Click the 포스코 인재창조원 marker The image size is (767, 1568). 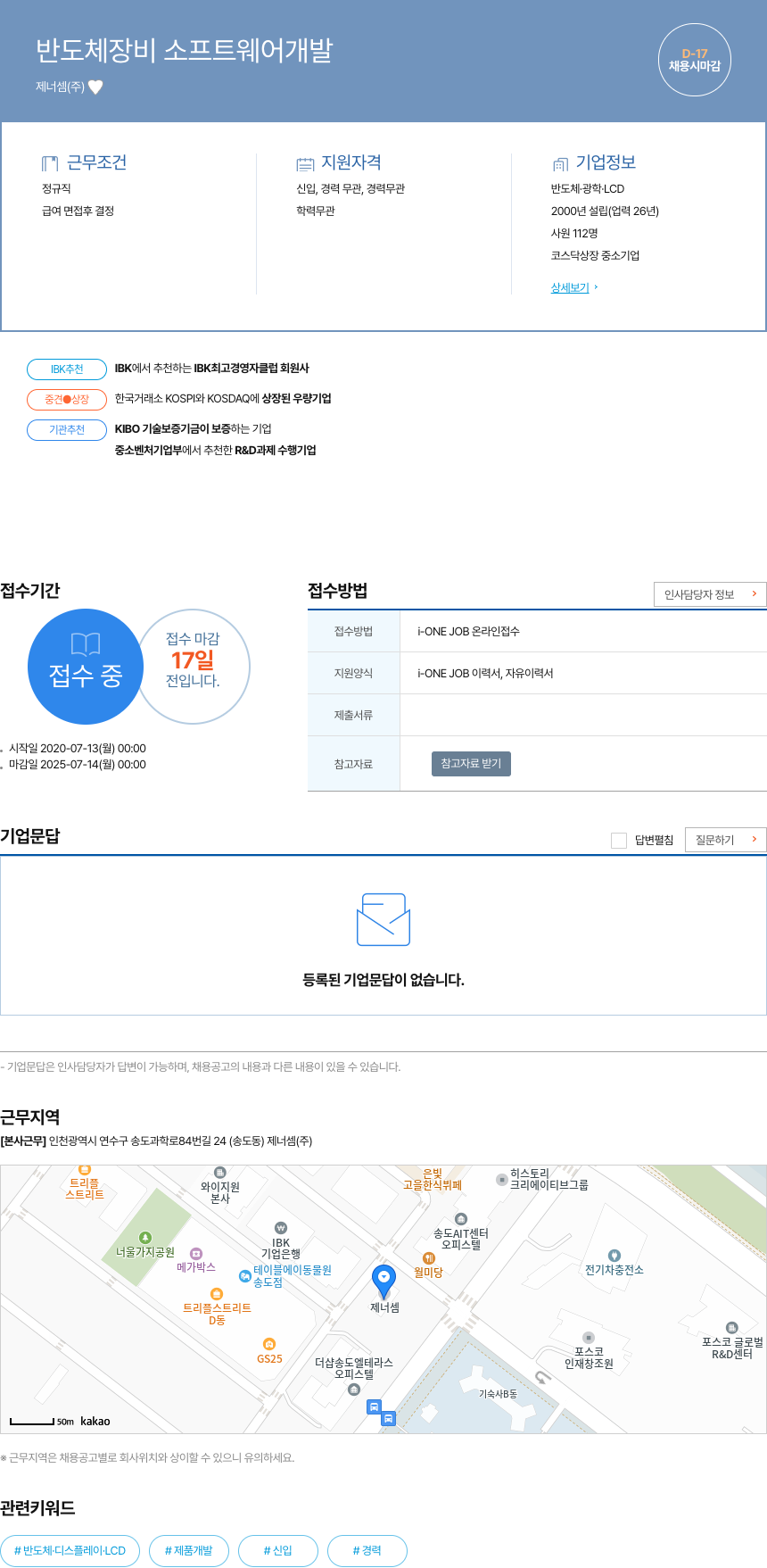coord(589,1338)
